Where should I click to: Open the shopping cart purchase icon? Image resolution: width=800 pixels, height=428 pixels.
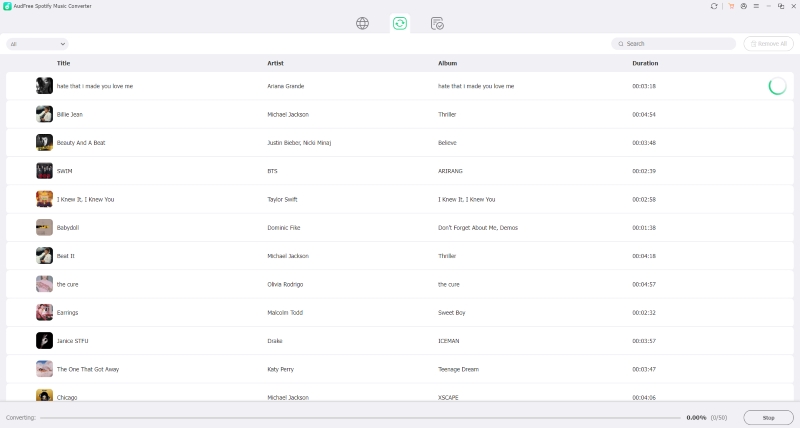point(731,6)
